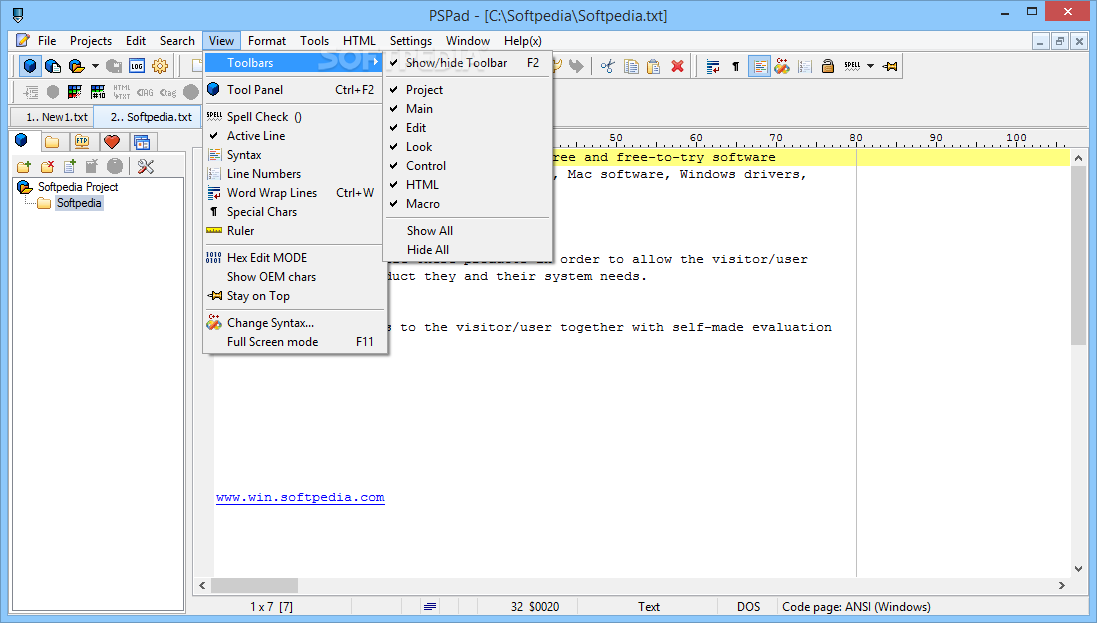Image resolution: width=1097 pixels, height=623 pixels.
Task: Switch to 2.. Softpedia.txt document tab
Action: tap(149, 117)
